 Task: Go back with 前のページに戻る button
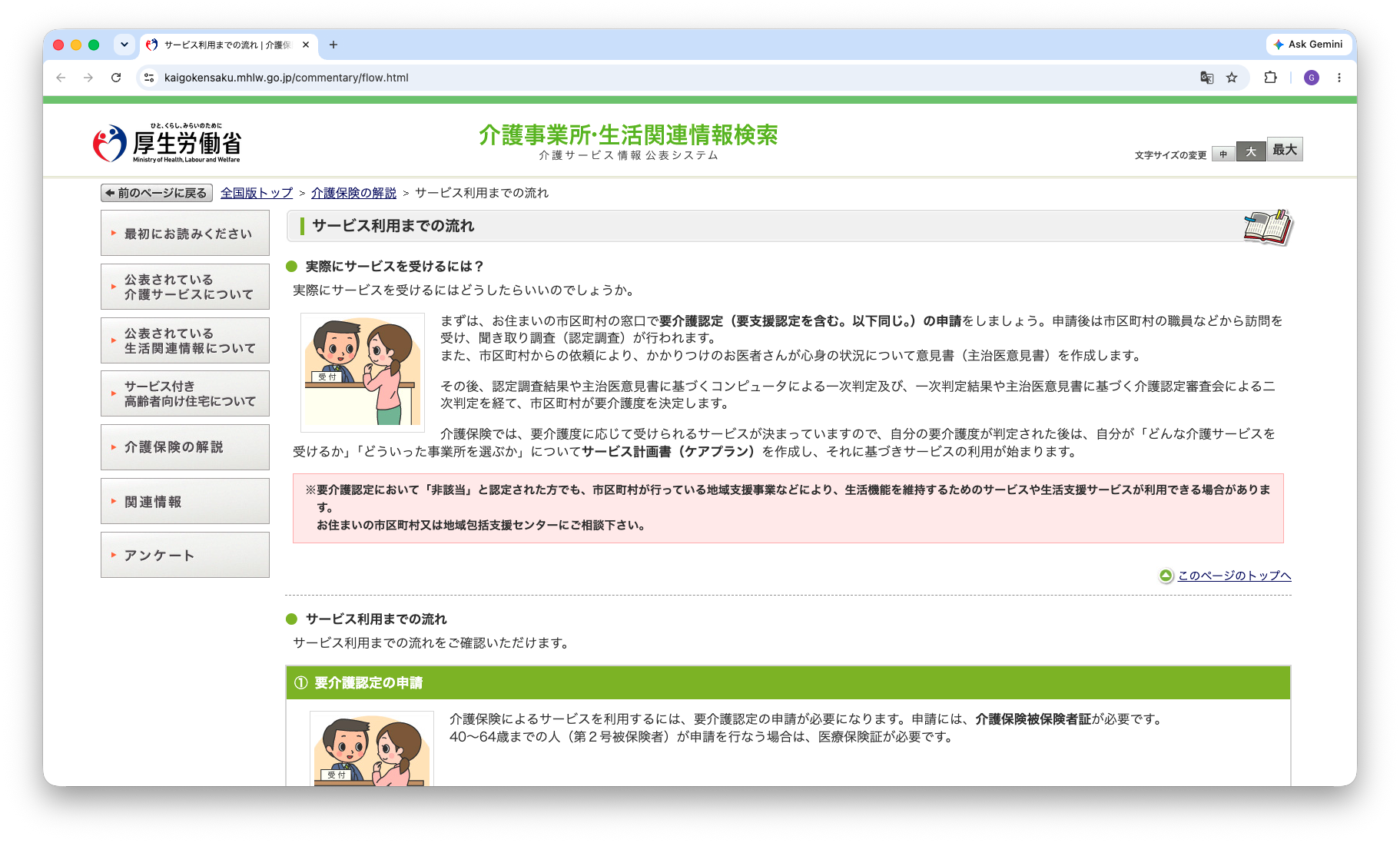[157, 193]
